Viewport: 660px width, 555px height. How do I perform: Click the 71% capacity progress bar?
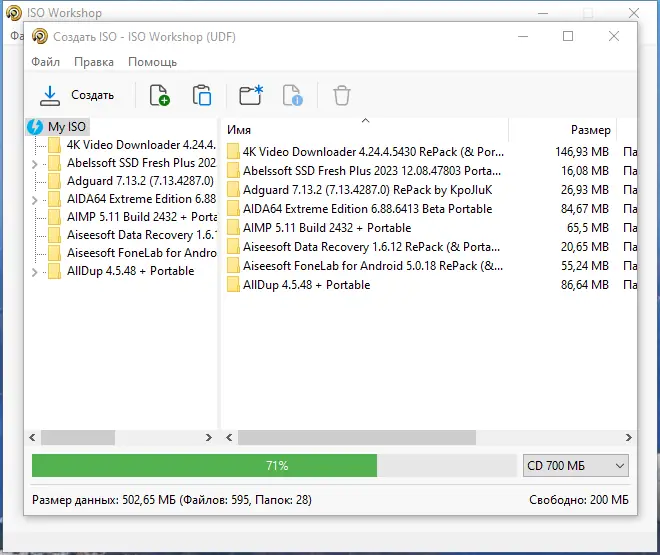tap(274, 466)
